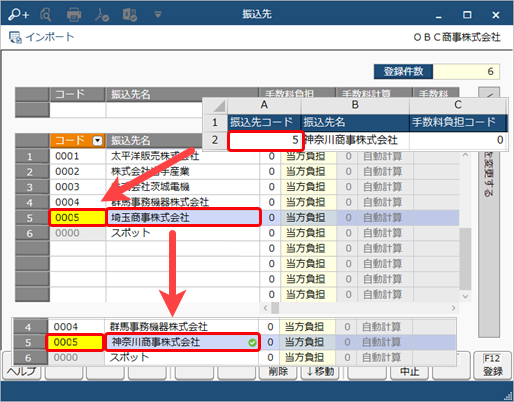Viewport: 514px width, 402px height.
Task: Export to Excel icon
Action: pos(130,15)
